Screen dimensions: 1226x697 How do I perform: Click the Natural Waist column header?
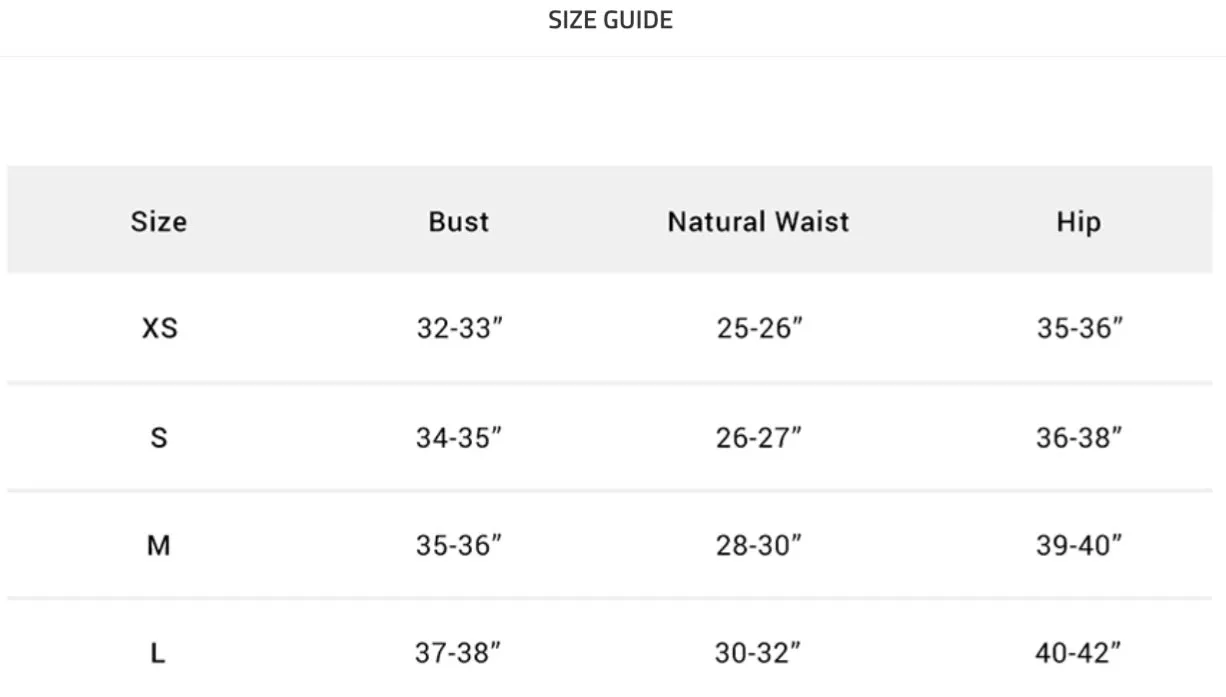coord(758,221)
